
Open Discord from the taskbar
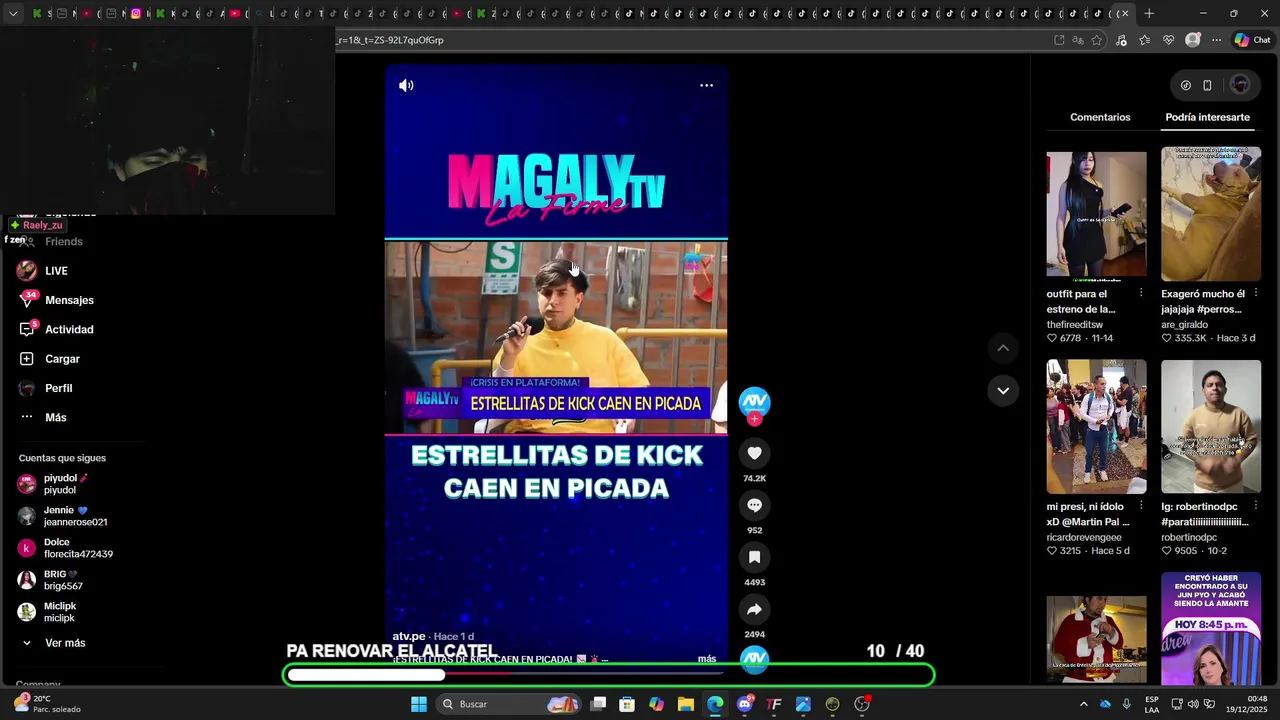(x=744, y=704)
